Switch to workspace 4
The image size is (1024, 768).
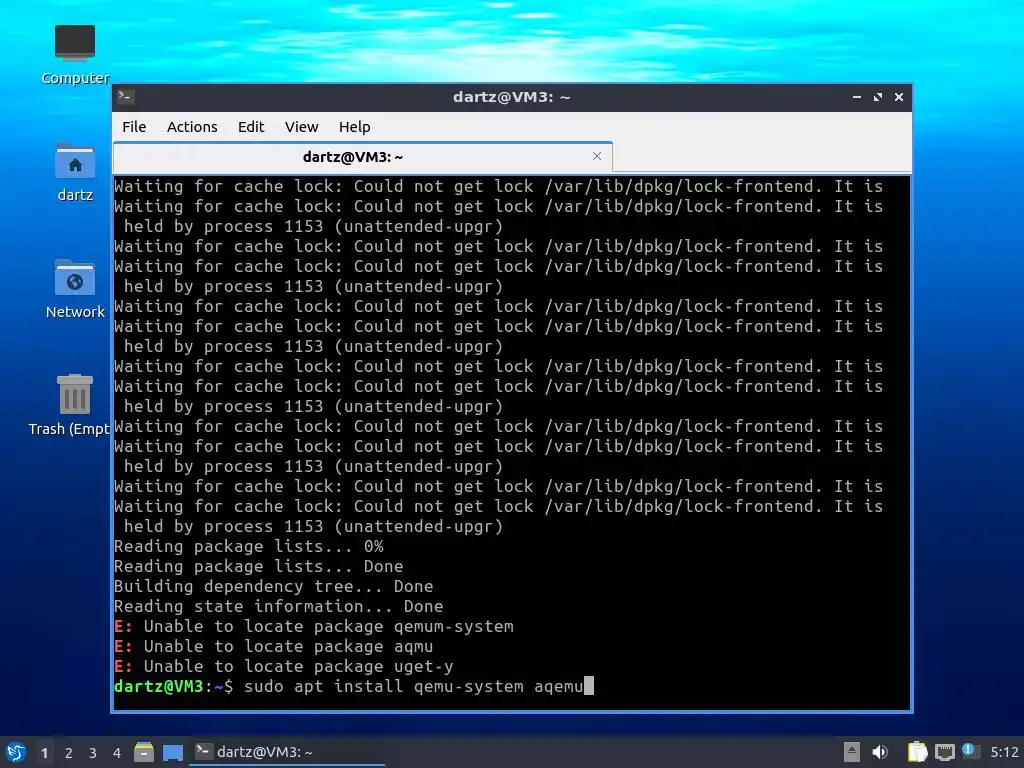117,753
